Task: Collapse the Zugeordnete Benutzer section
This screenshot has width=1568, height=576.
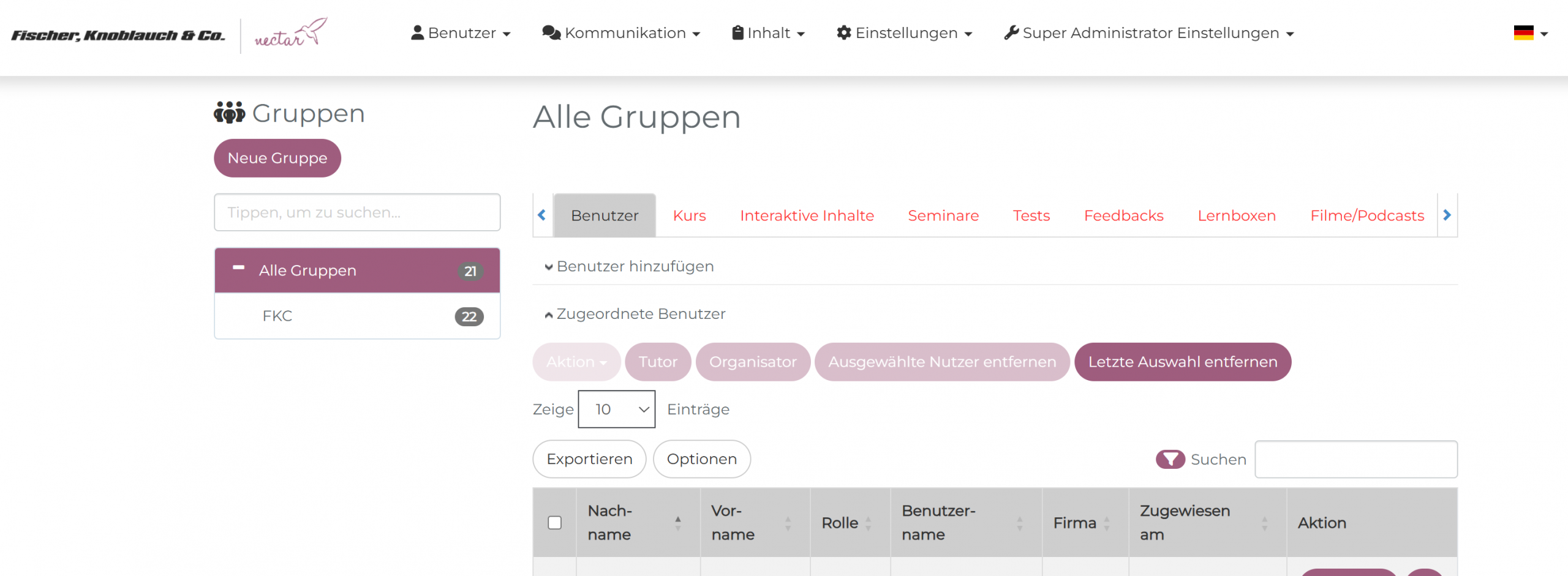Action: (x=635, y=314)
